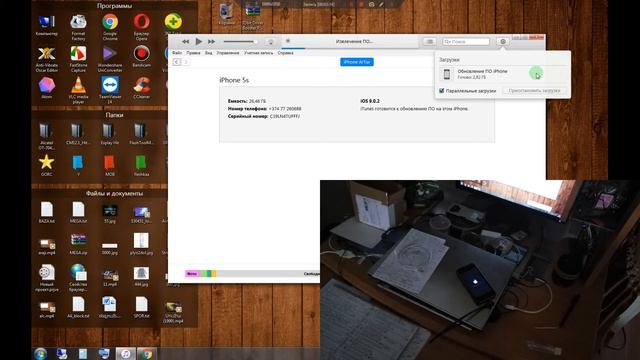Open the Explay Hit folder icon

coord(110,134)
